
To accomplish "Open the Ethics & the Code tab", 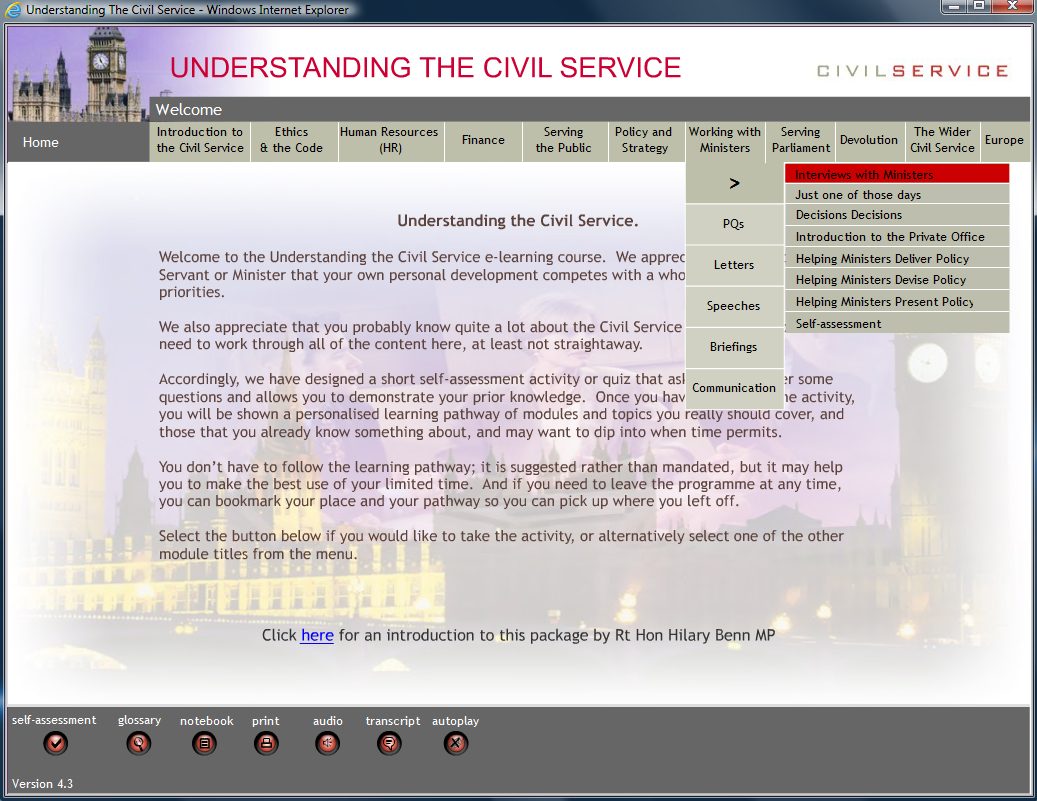I will click(292, 141).
